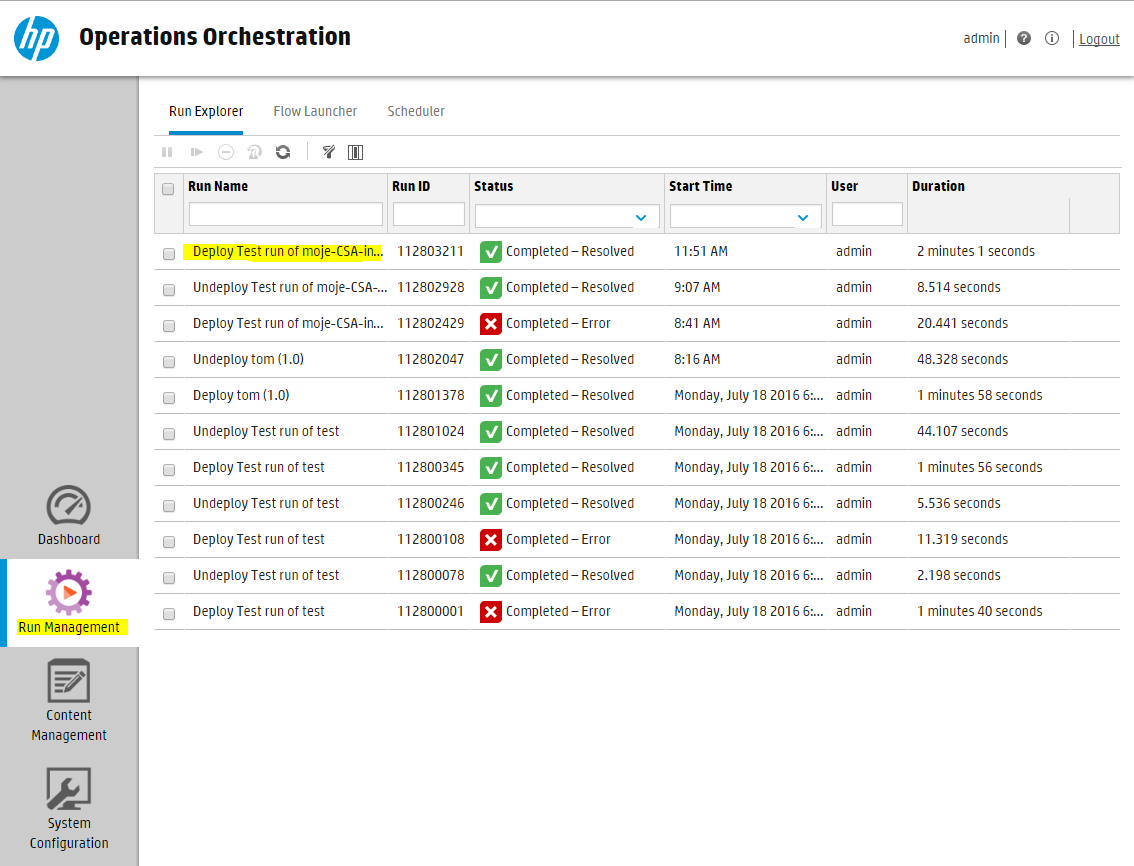Sort by the Run Name column header

click(218, 187)
